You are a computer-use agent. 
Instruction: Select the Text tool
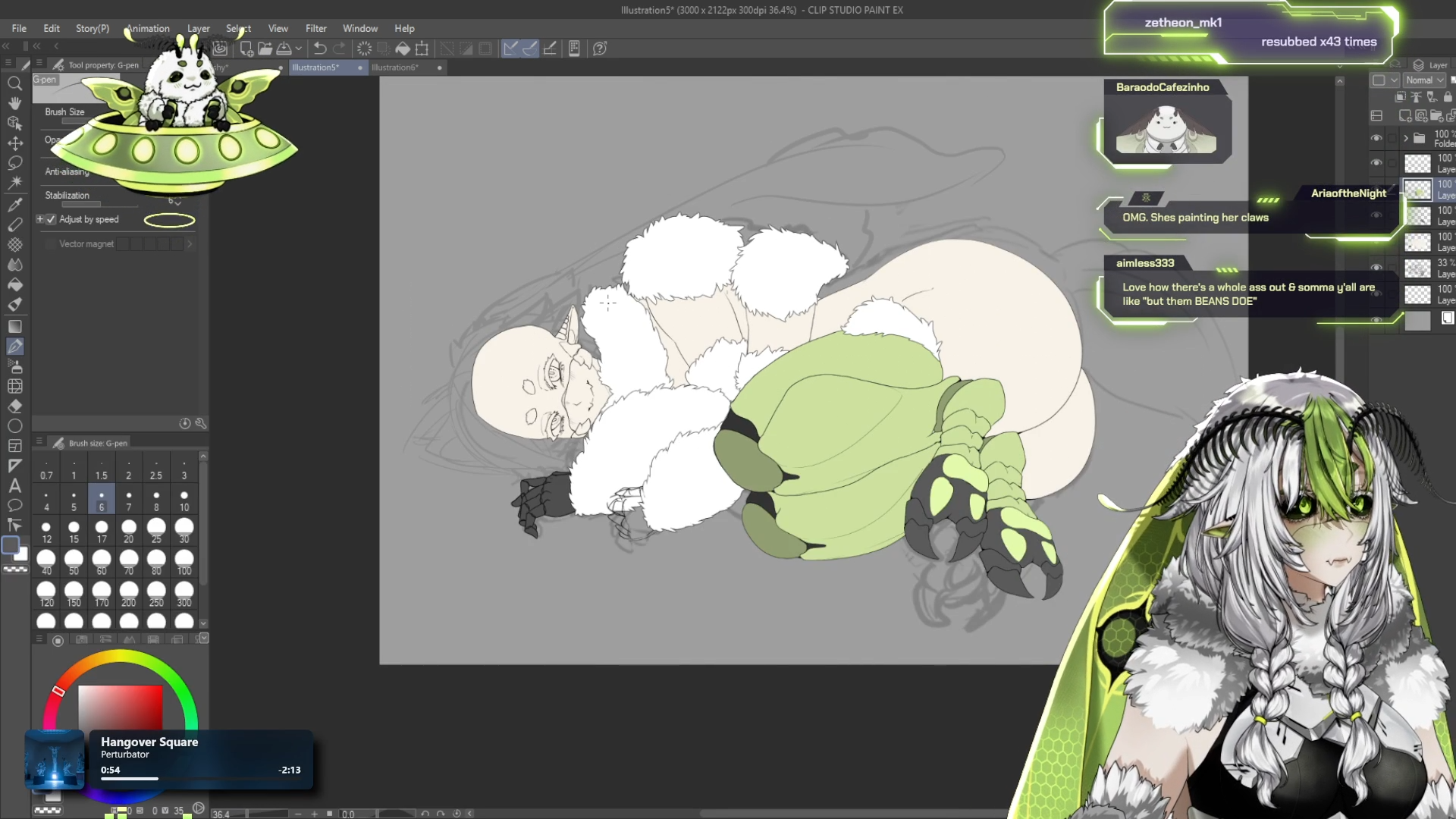[x=14, y=485]
